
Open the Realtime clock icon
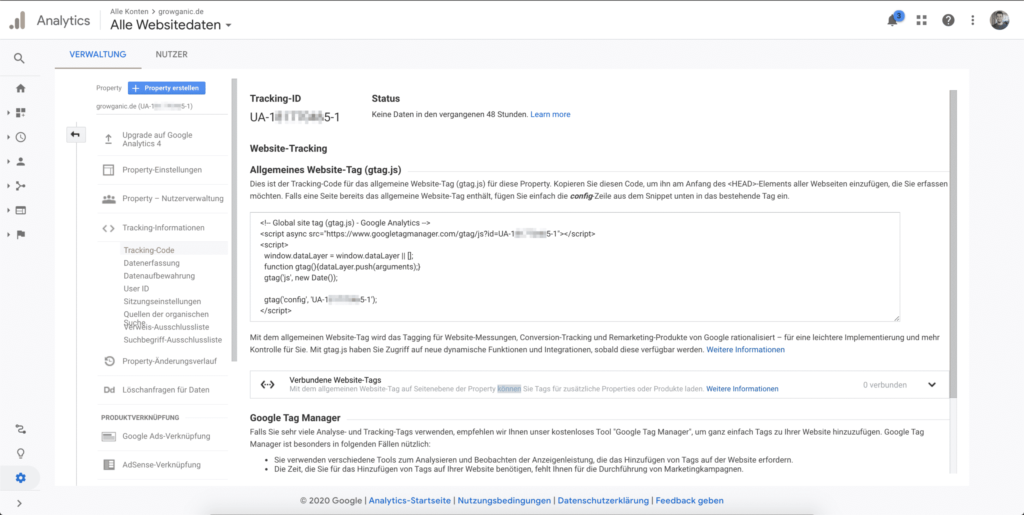click(x=20, y=137)
